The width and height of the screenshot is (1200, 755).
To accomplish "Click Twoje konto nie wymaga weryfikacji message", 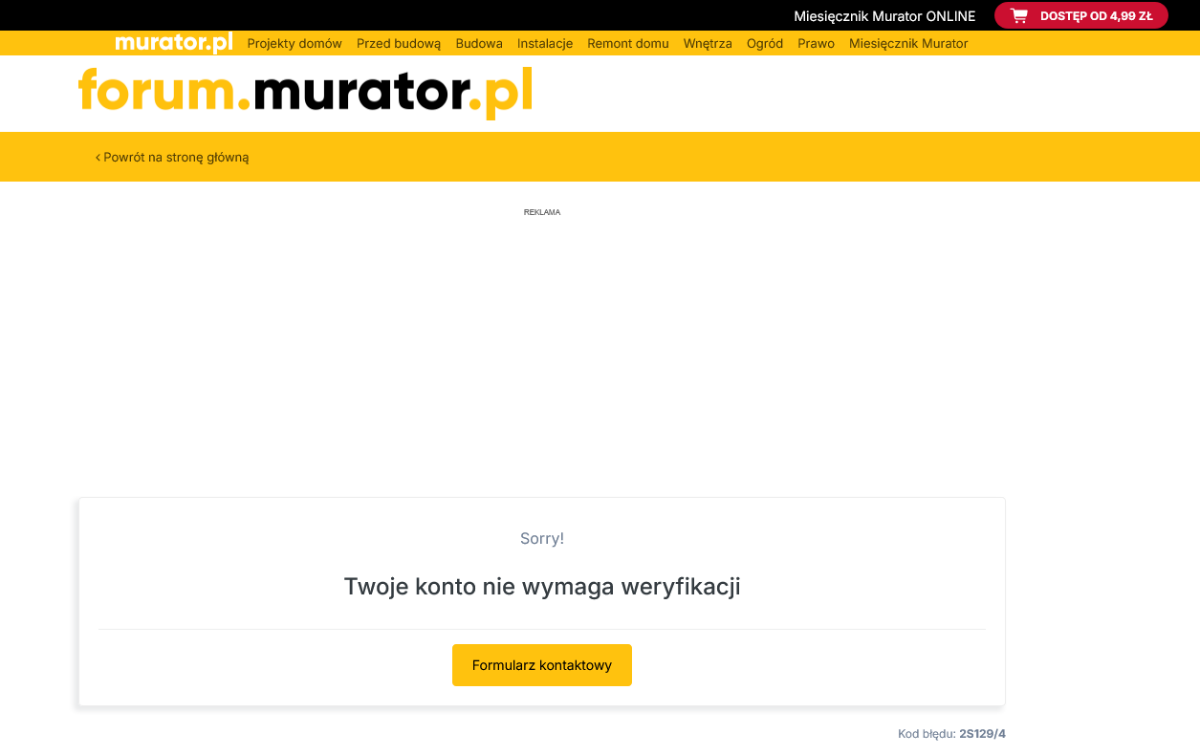I will [x=542, y=586].
